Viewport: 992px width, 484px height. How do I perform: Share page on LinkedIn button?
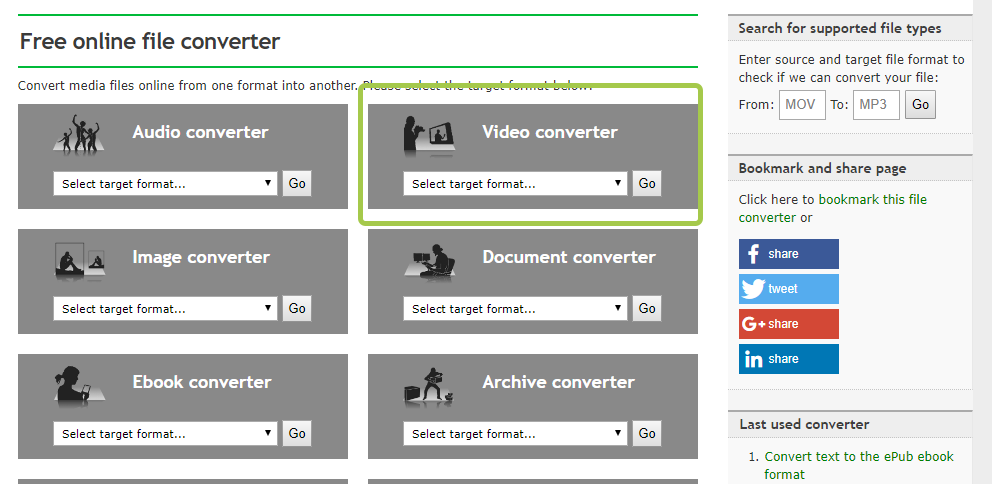click(x=788, y=359)
